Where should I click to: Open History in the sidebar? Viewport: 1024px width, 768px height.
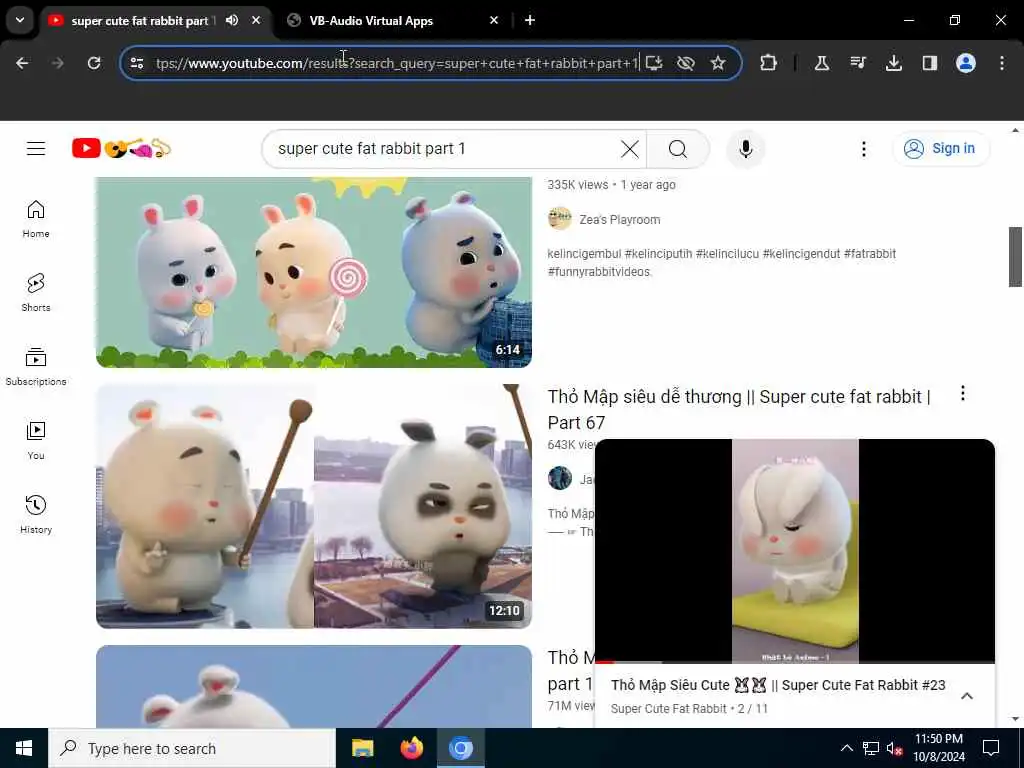36,515
